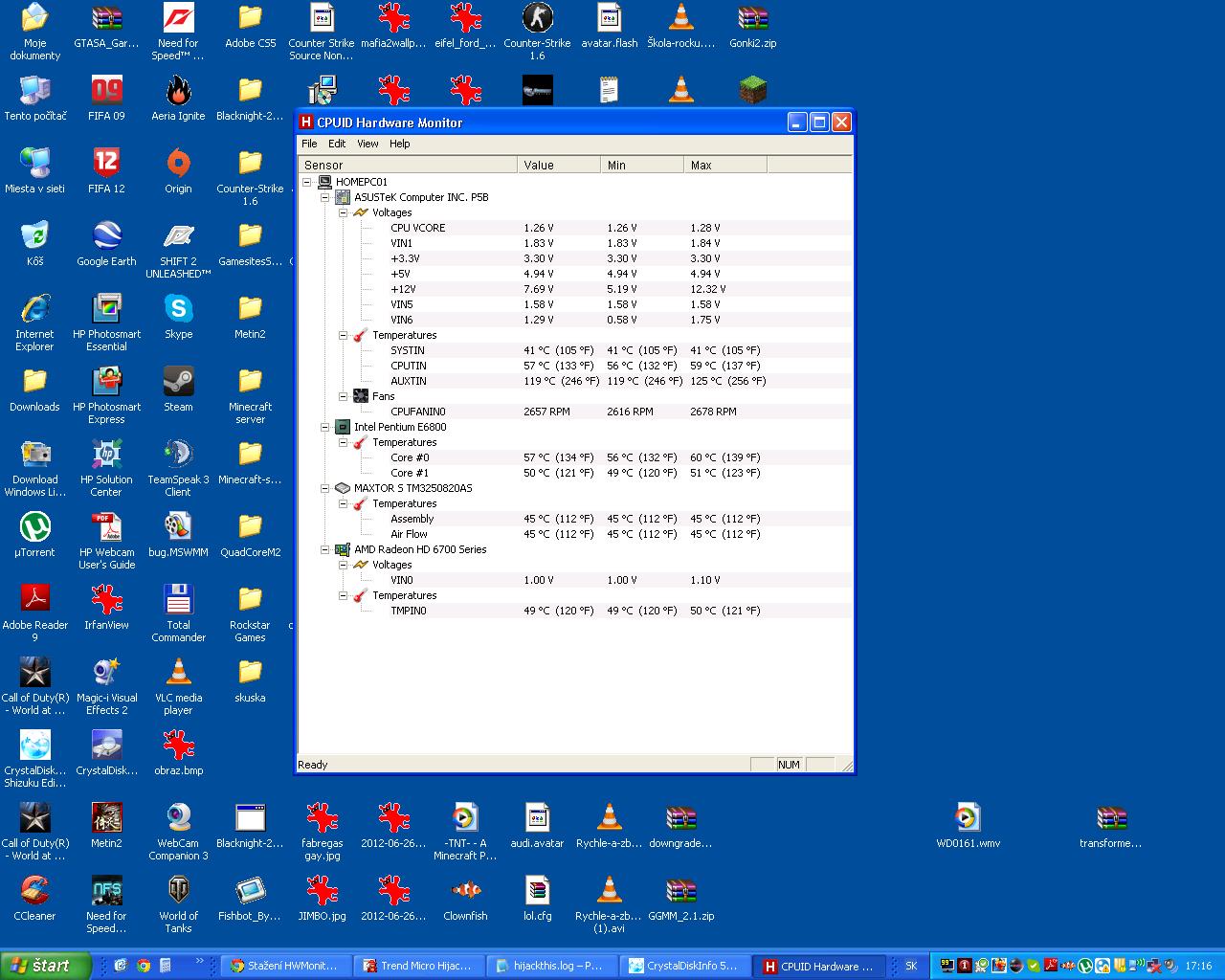Switch to Trend Micro Hijack taskbar window
Image resolution: width=1225 pixels, height=980 pixels.
click(418, 966)
